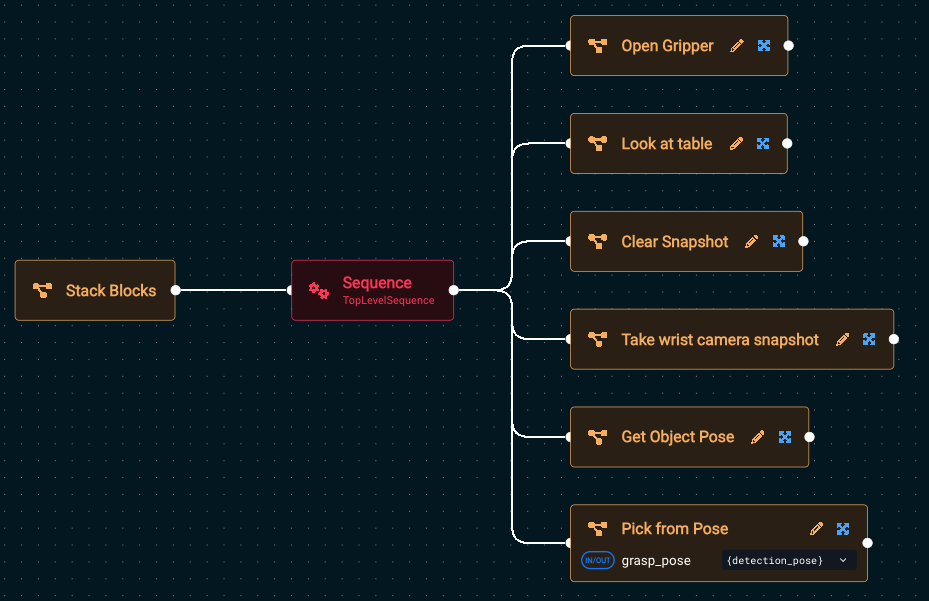Click the edit pencil on Clear Snapshot

click(751, 241)
